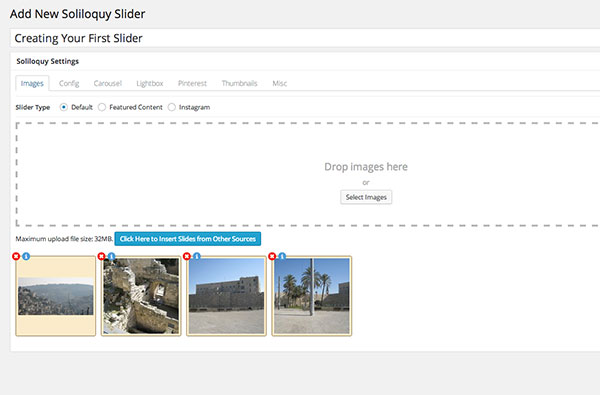The image size is (600, 395).
Task: Select the hillside landscape thumbnail
Action: point(56,296)
